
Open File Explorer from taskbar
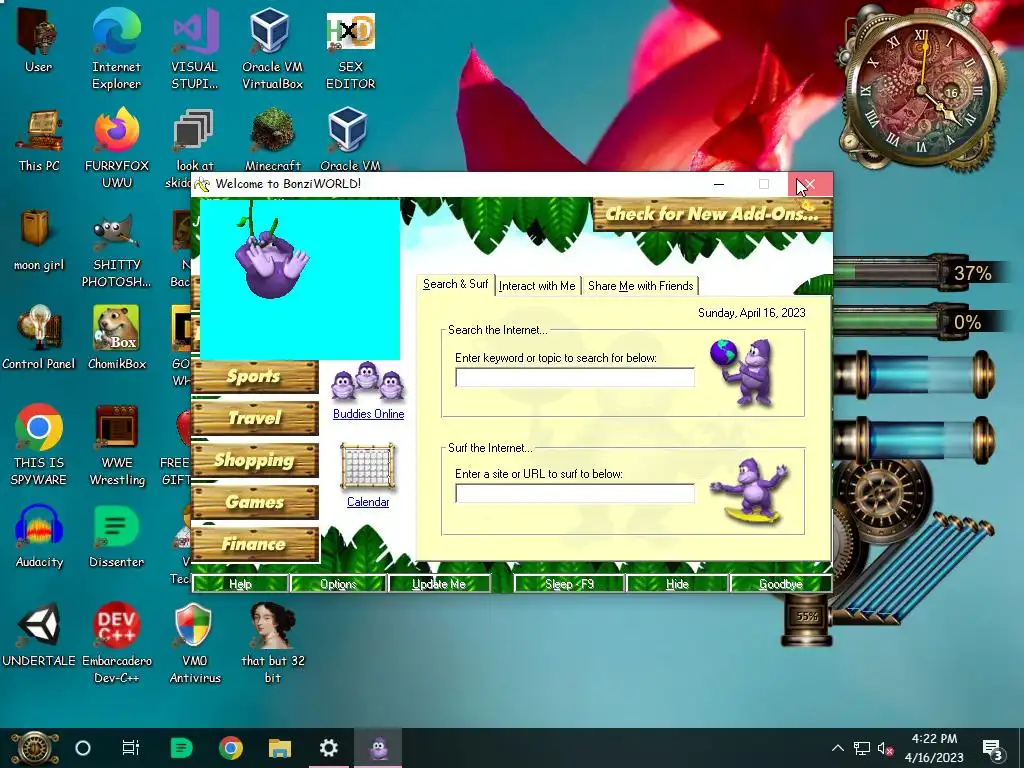tap(280, 748)
